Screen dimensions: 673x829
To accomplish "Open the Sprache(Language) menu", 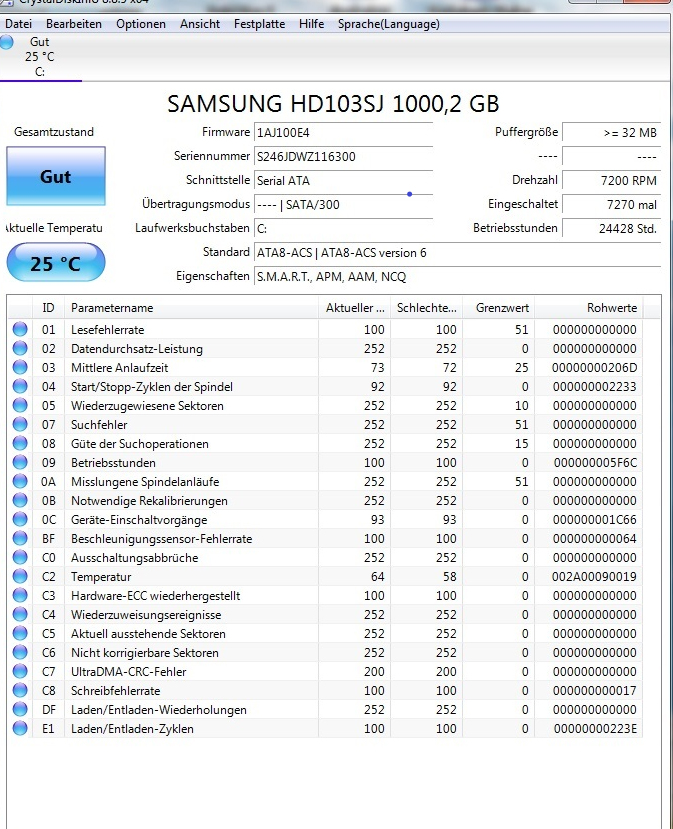I will pyautogui.click(x=389, y=24).
